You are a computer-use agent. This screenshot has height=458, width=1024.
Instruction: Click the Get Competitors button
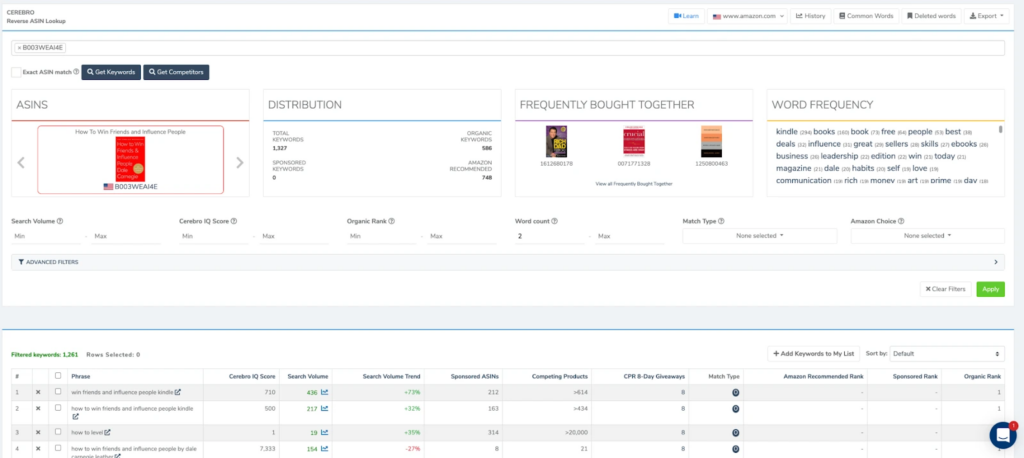point(176,72)
